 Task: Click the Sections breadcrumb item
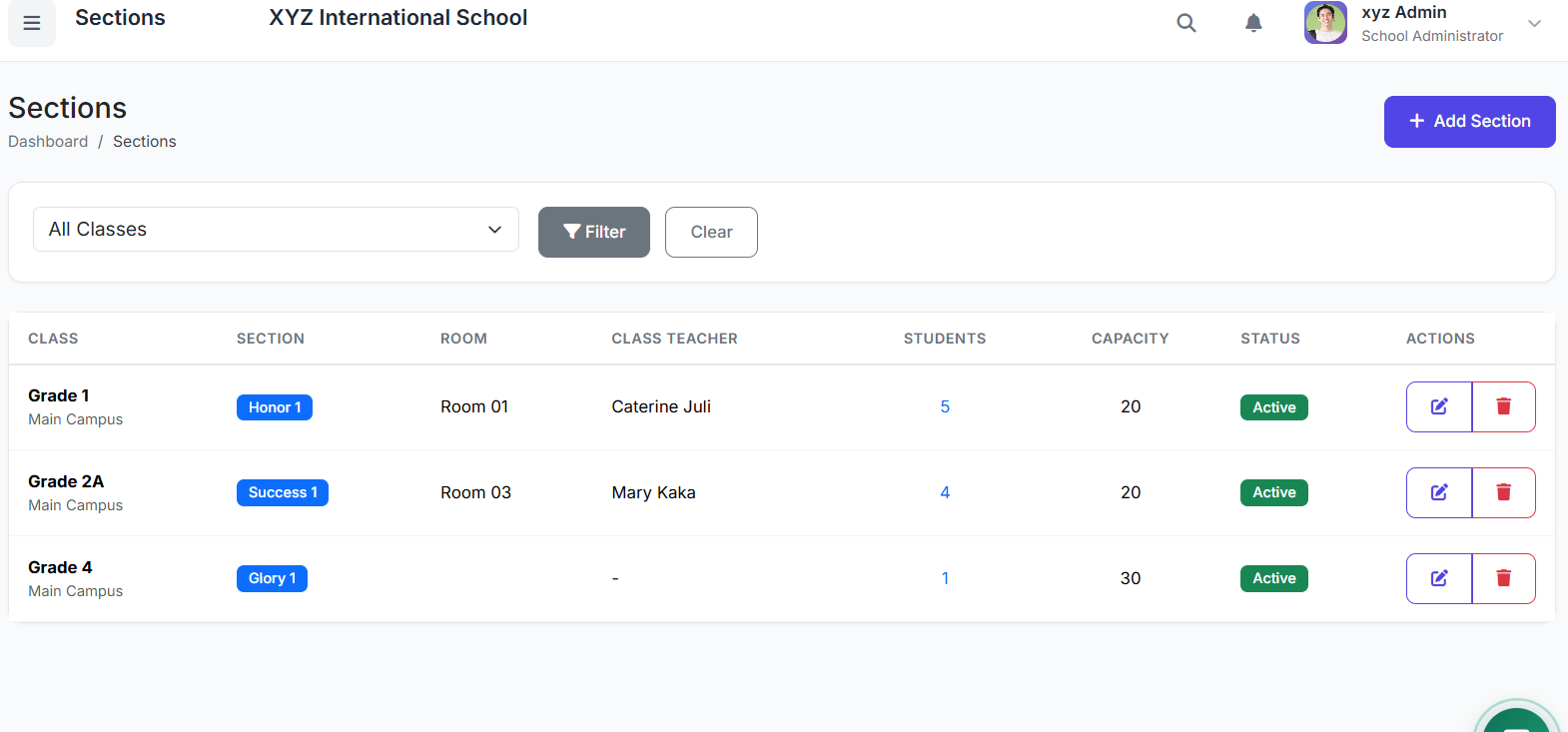coord(145,142)
